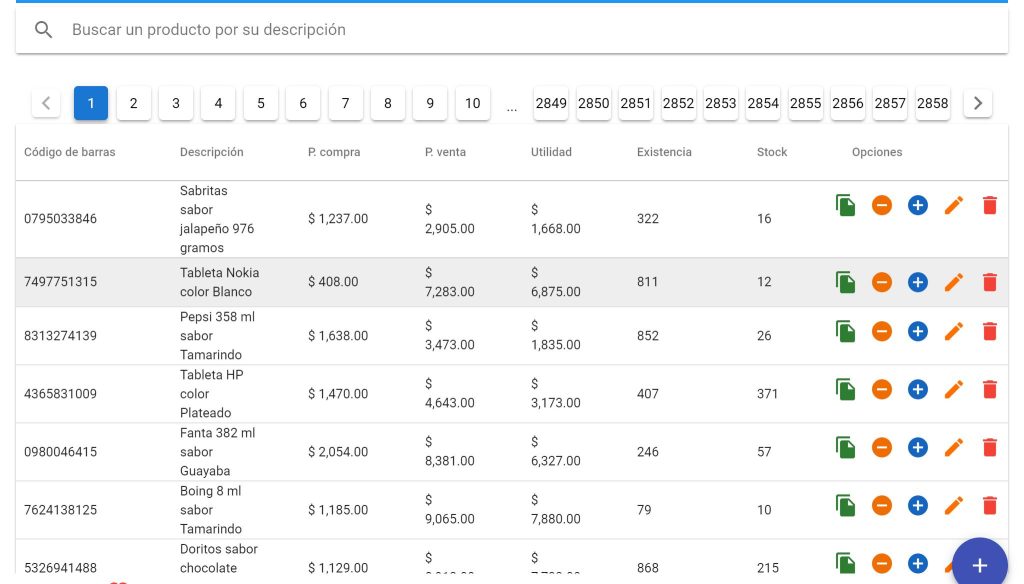Jump to page 2858
The height and width of the screenshot is (584, 1024).
pyautogui.click(x=932, y=103)
